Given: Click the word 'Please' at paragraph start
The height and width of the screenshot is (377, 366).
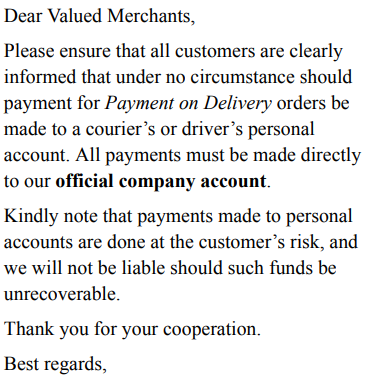Looking at the screenshot, I should coord(29,51).
